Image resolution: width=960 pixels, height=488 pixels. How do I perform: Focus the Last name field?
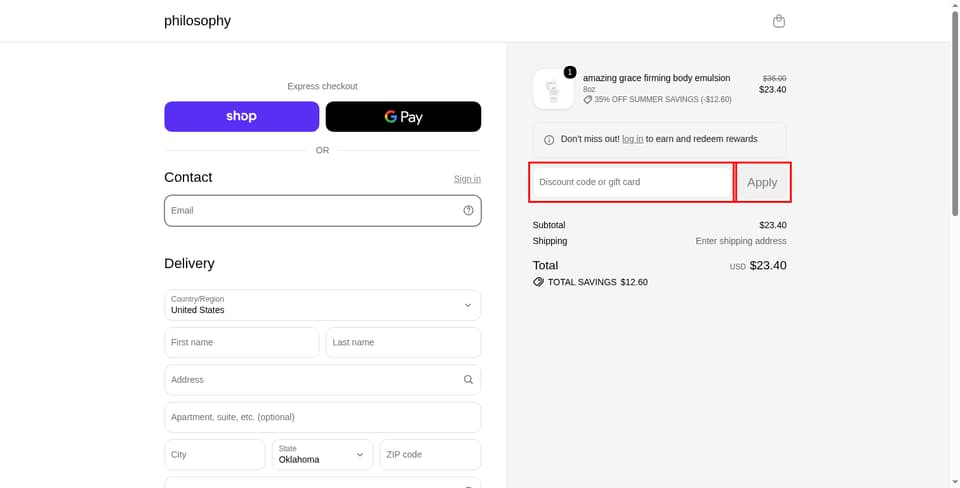point(403,342)
